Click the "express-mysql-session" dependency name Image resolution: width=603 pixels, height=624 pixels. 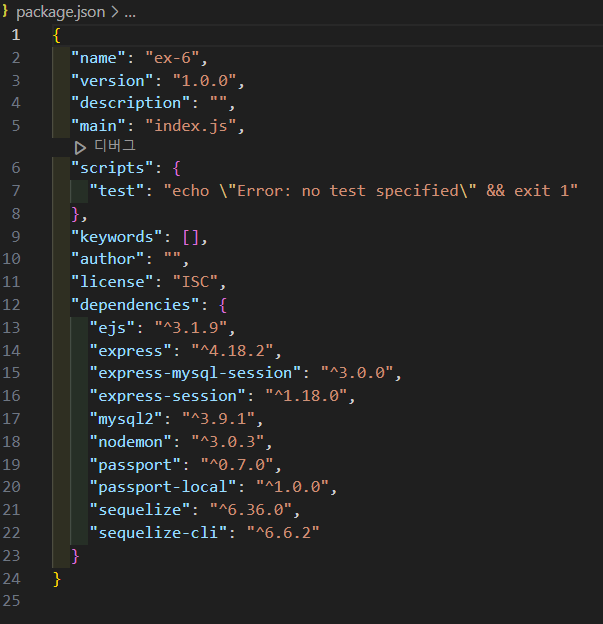pyautogui.click(x=195, y=373)
